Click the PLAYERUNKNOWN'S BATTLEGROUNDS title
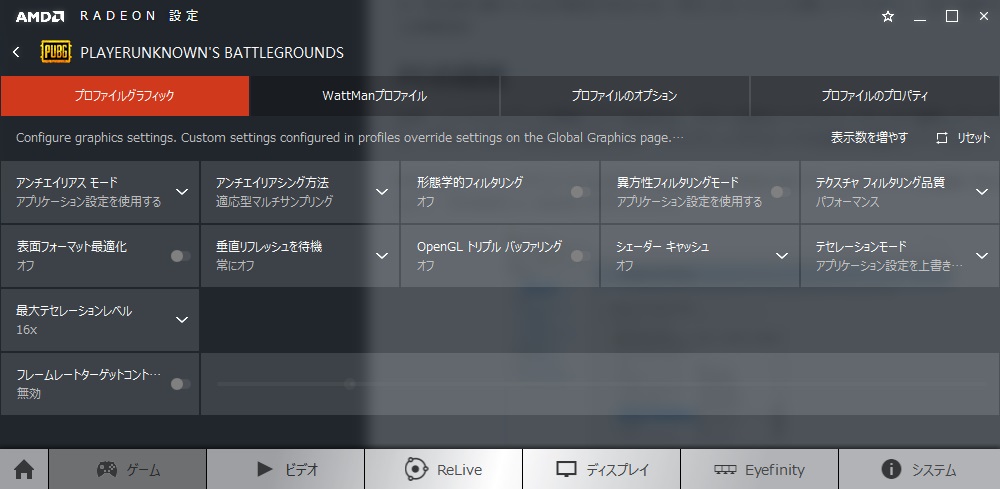 coord(212,52)
